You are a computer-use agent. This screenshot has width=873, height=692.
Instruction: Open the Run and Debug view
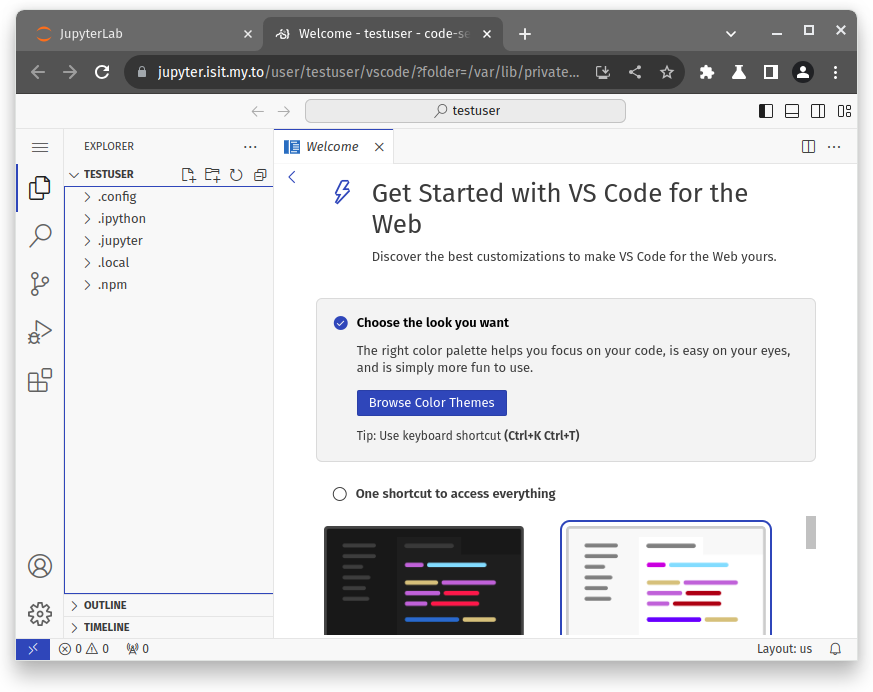[x=40, y=332]
